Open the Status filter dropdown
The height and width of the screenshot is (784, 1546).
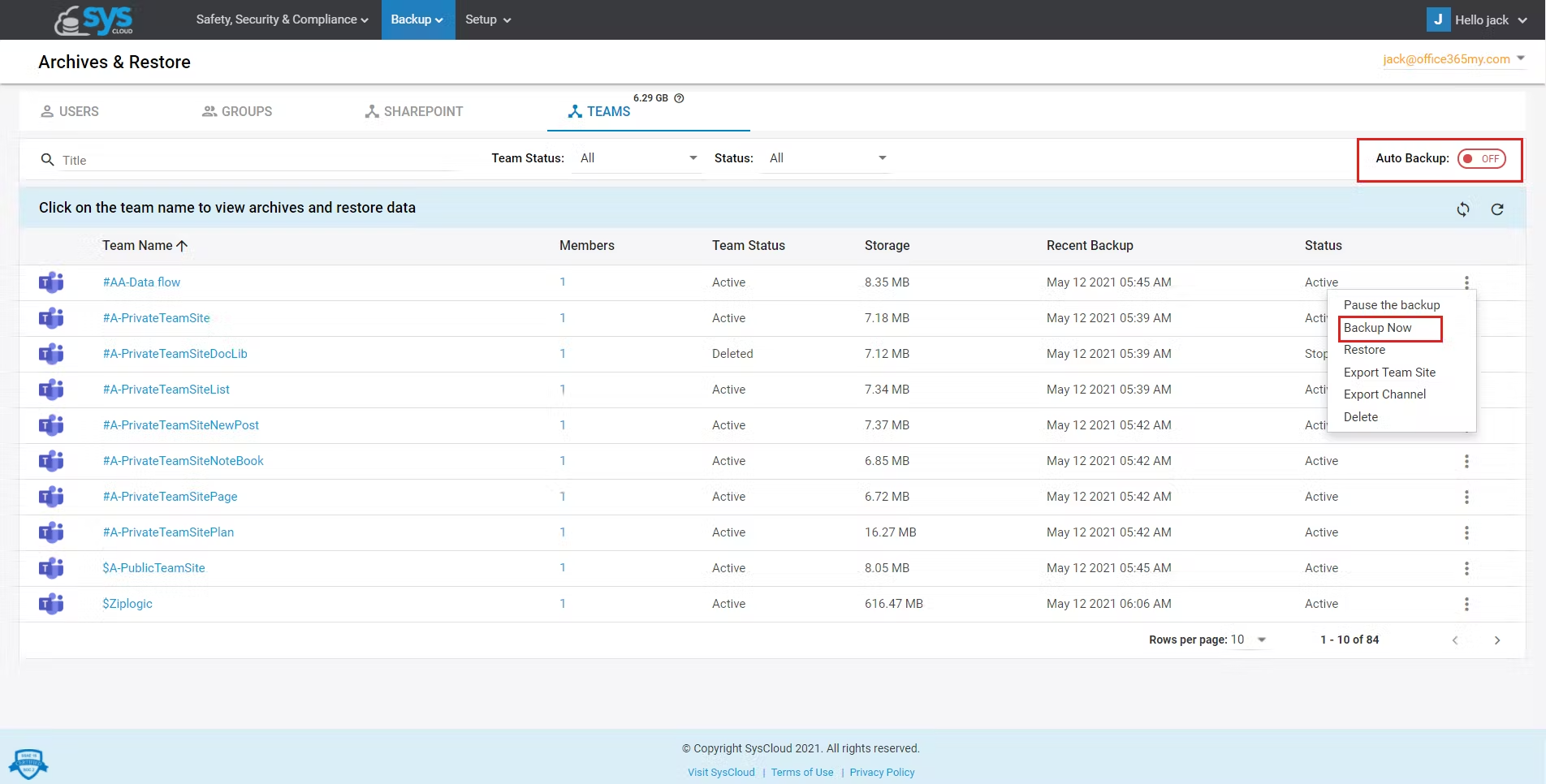click(x=826, y=158)
